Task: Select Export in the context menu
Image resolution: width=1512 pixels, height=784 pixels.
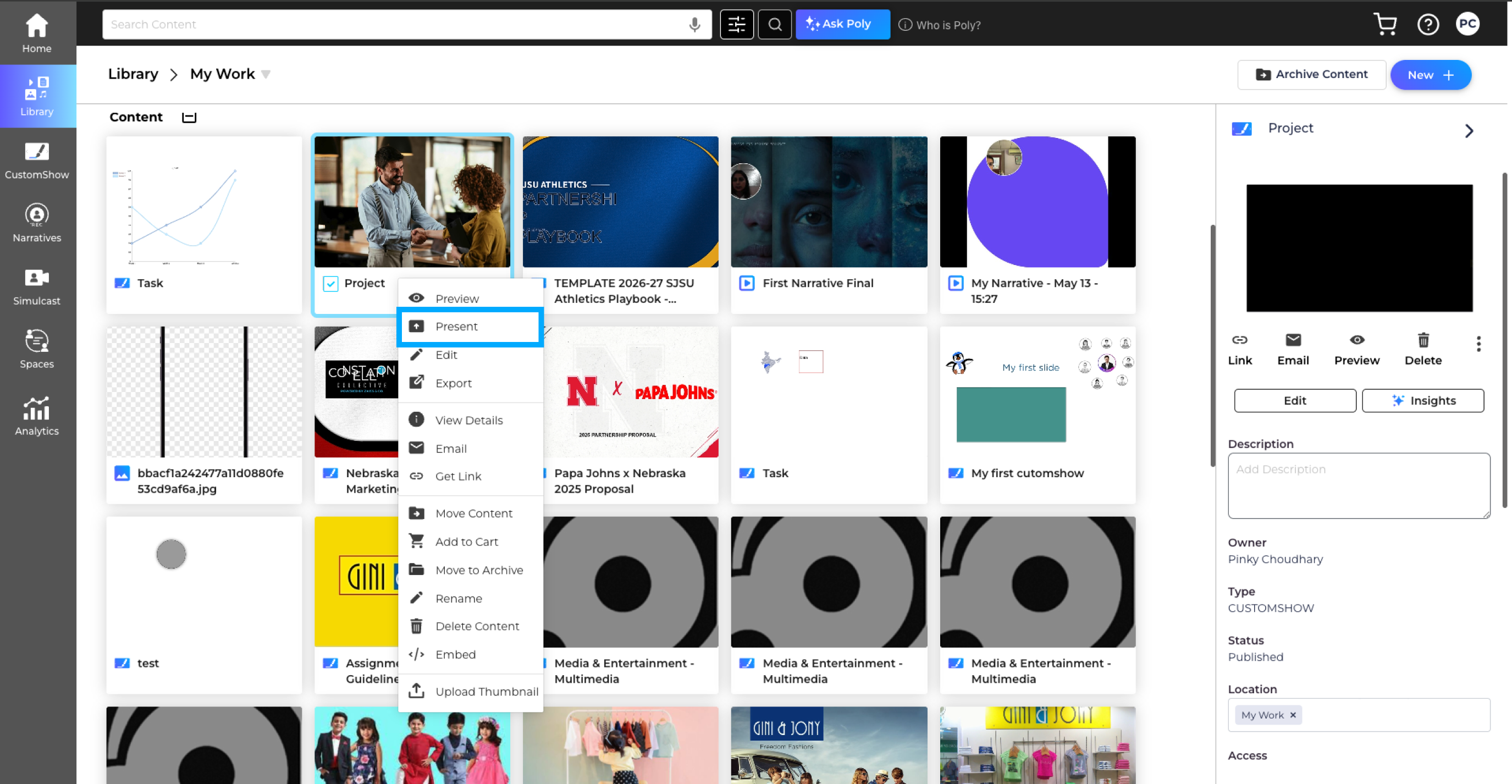Action: point(470,383)
